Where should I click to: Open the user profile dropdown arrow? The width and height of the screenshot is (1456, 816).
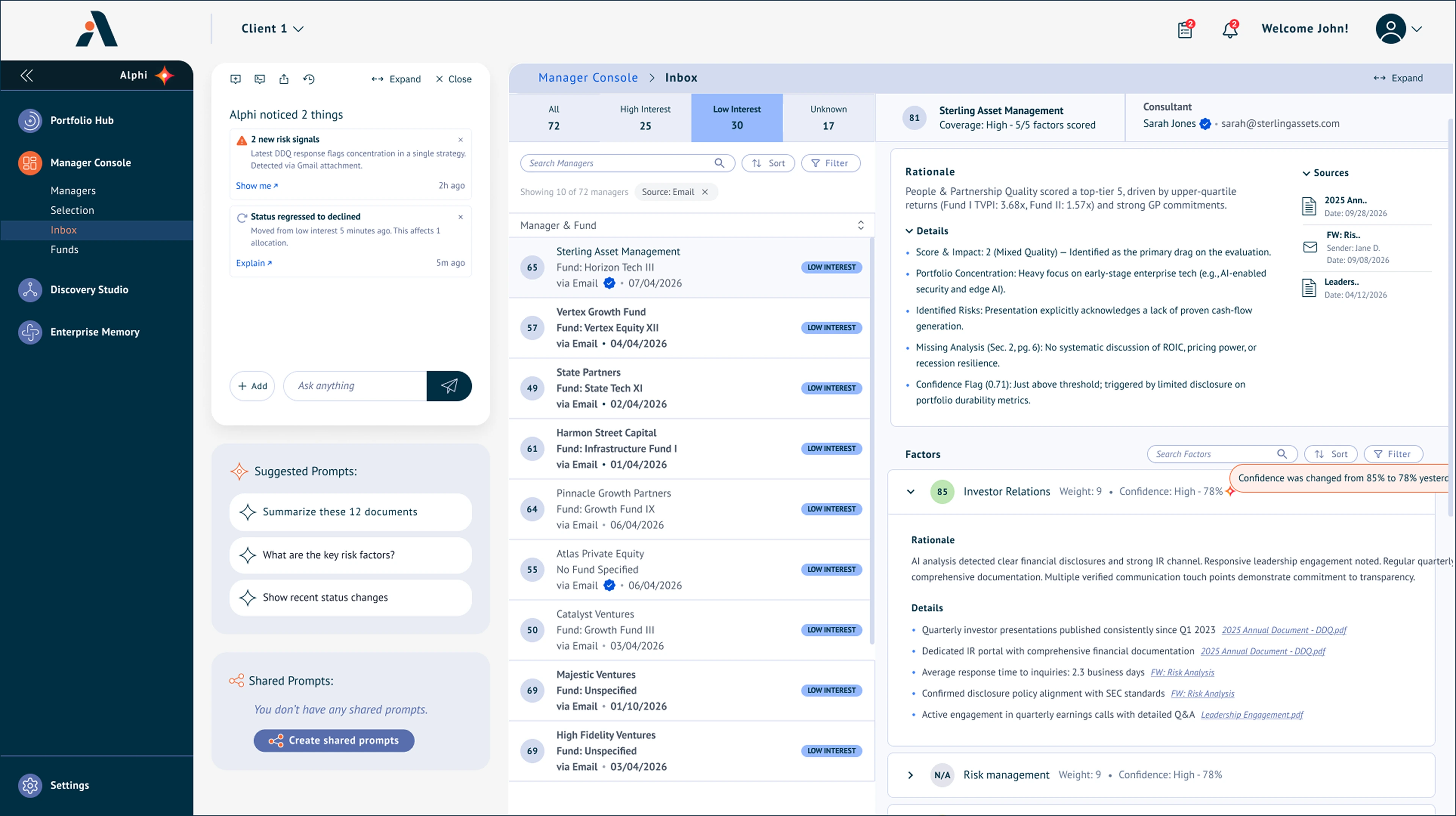[1417, 29]
